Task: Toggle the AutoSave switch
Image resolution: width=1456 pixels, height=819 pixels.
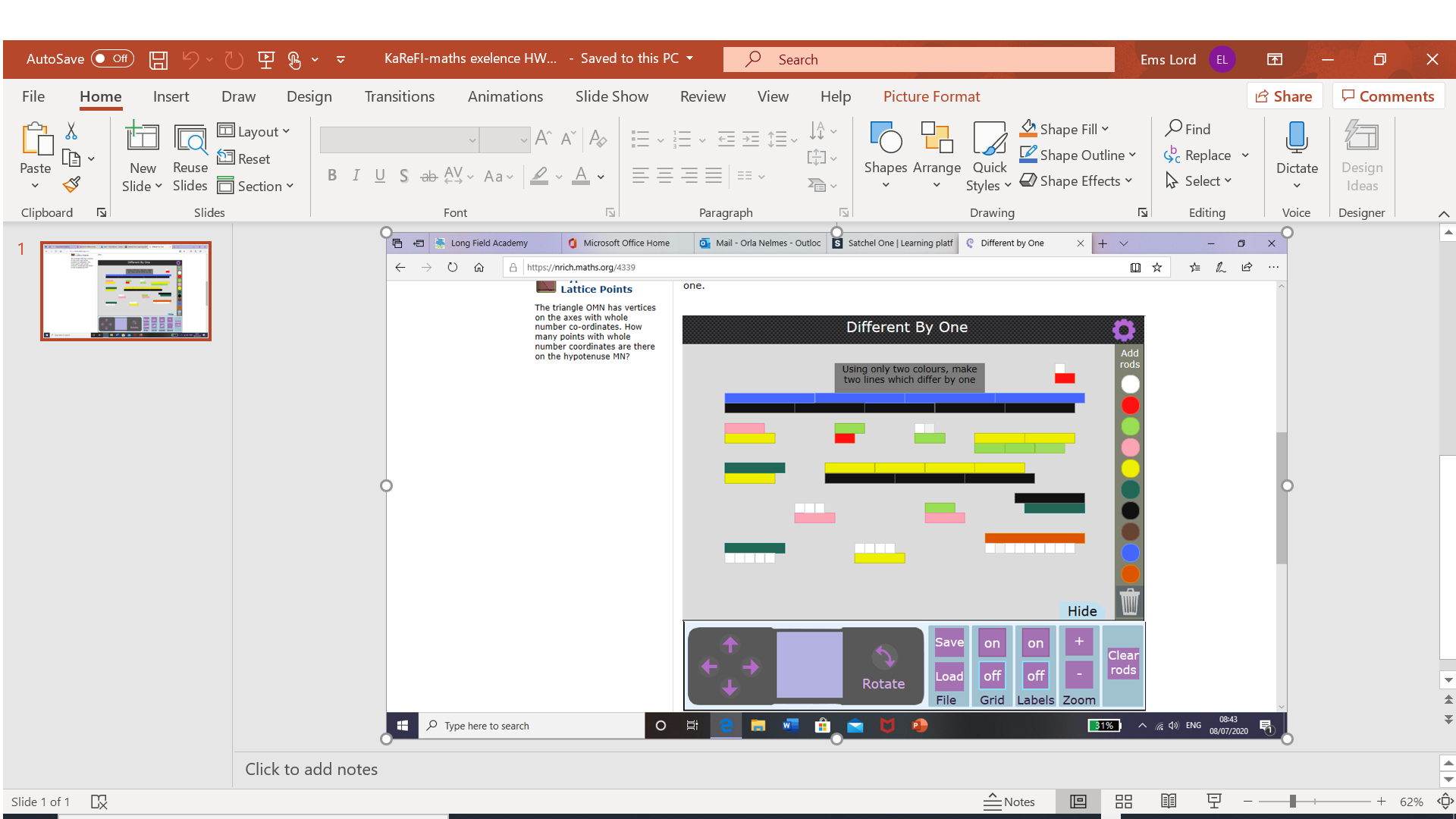Action: point(112,59)
